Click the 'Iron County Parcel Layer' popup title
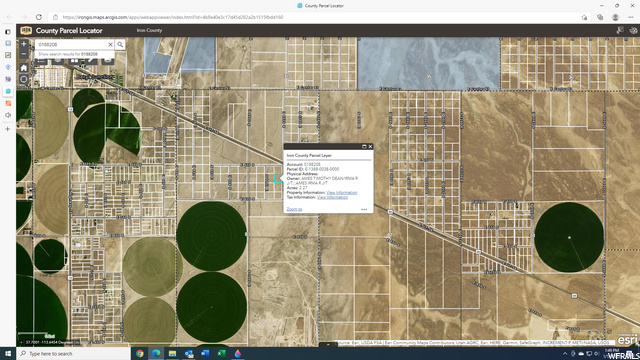The height and width of the screenshot is (360, 640). 309,156
